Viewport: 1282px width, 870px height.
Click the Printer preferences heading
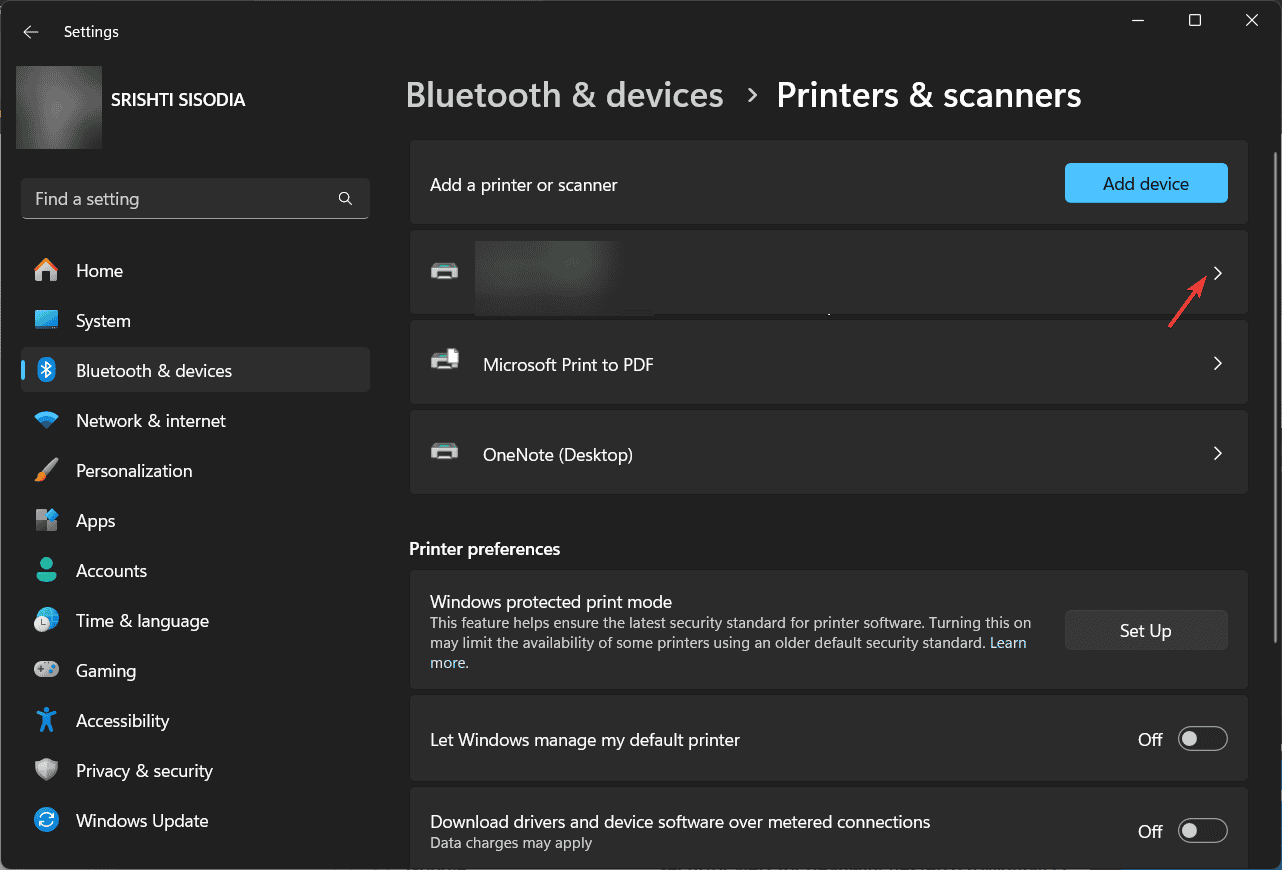[485, 549]
